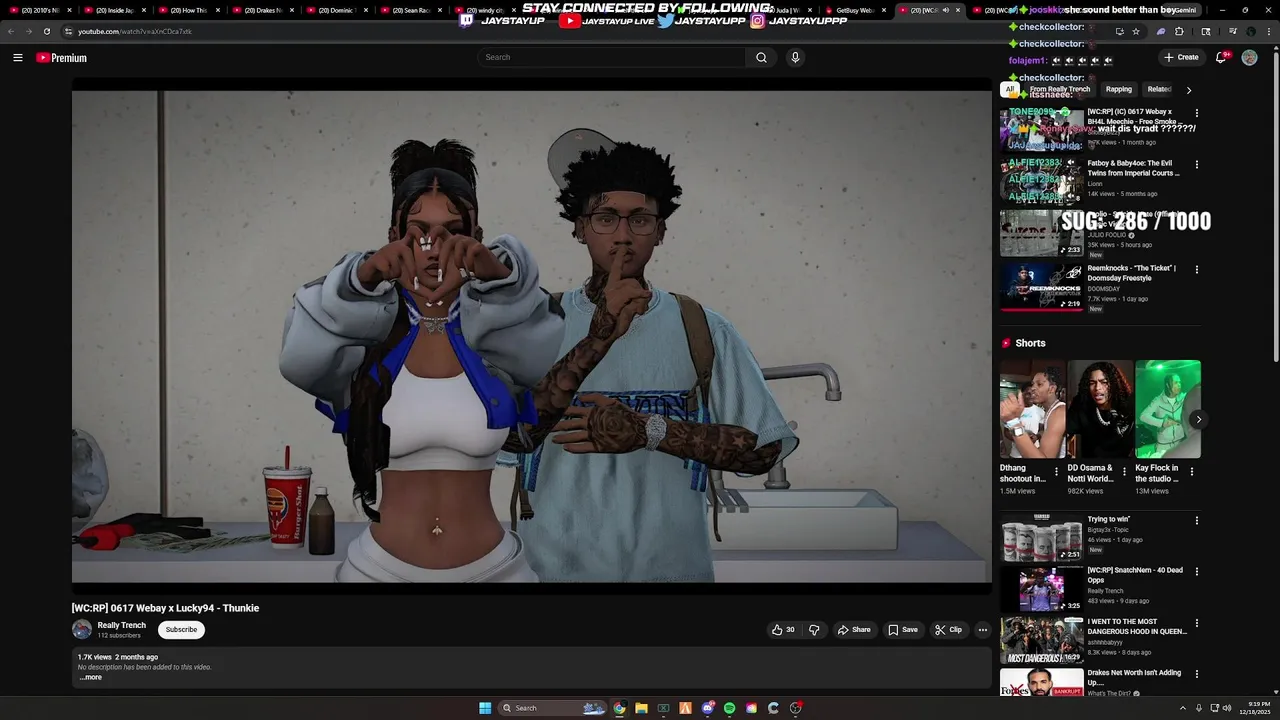The width and height of the screenshot is (1280, 720).
Task: Click the Shorts section heading
Action: tap(1030, 343)
